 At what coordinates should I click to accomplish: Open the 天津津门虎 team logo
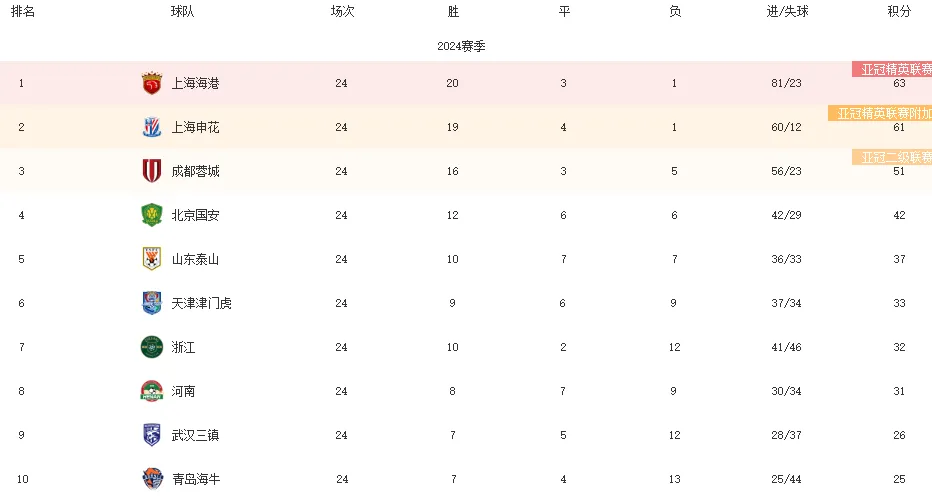coord(152,303)
